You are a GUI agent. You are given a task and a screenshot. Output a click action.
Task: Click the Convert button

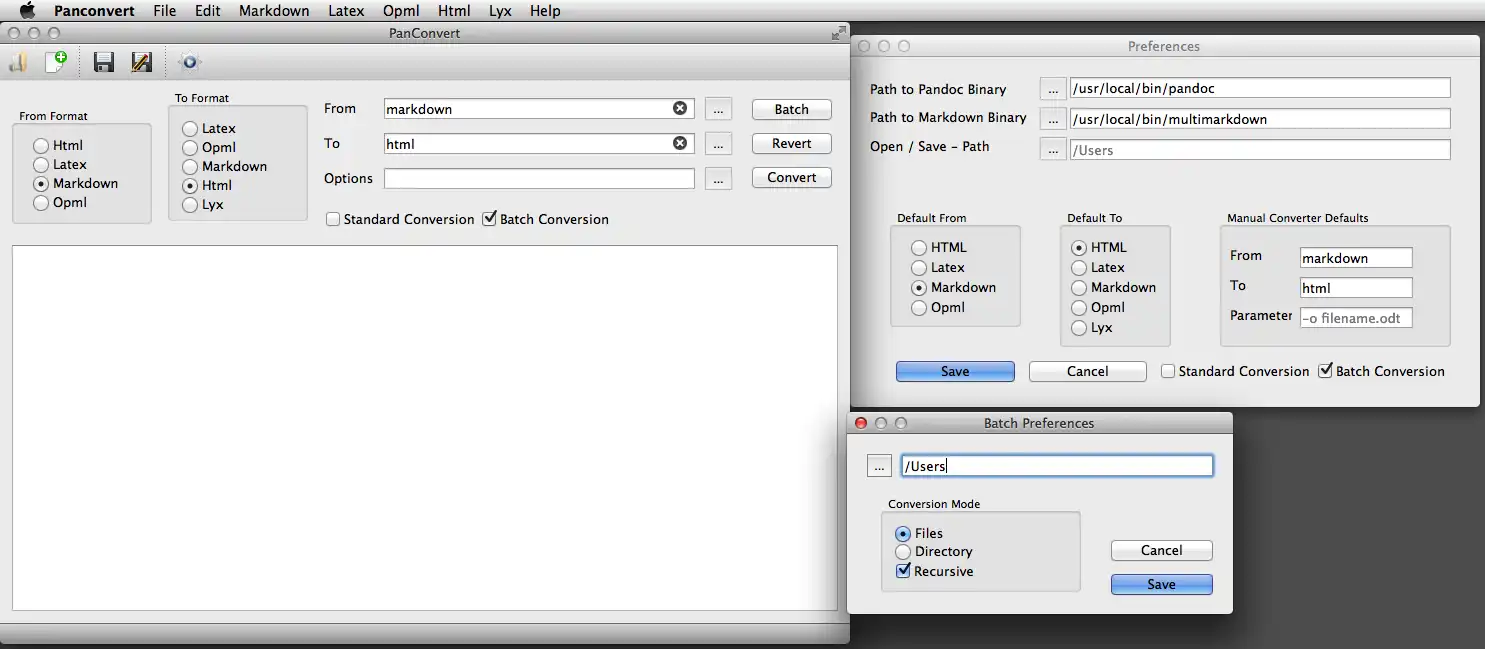pyautogui.click(x=792, y=177)
